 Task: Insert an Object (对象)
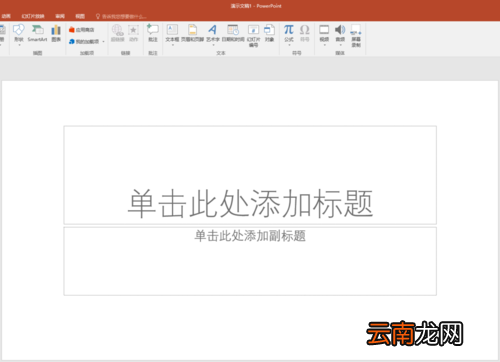tap(269, 33)
